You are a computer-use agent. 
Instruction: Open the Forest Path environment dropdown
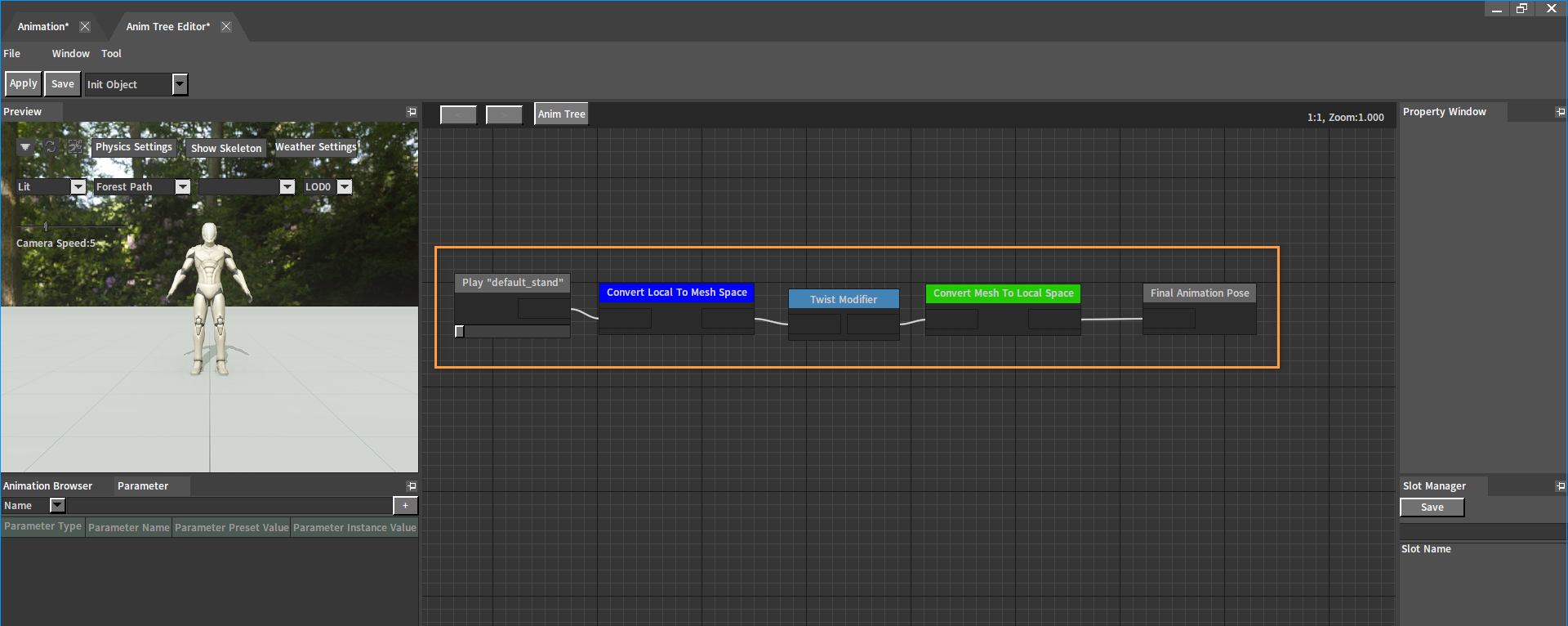pos(183,187)
